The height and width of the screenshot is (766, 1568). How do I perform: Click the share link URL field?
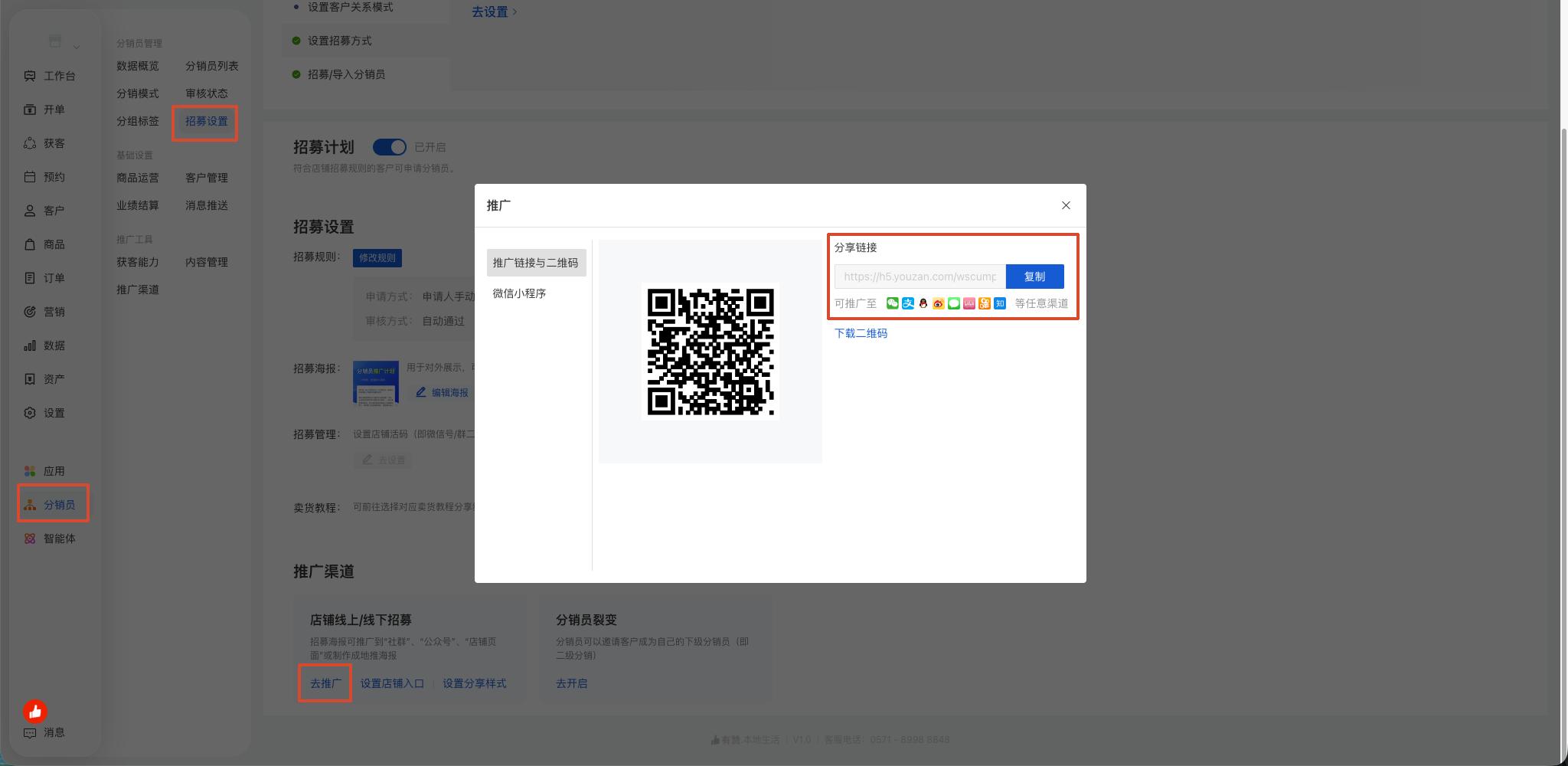point(920,277)
